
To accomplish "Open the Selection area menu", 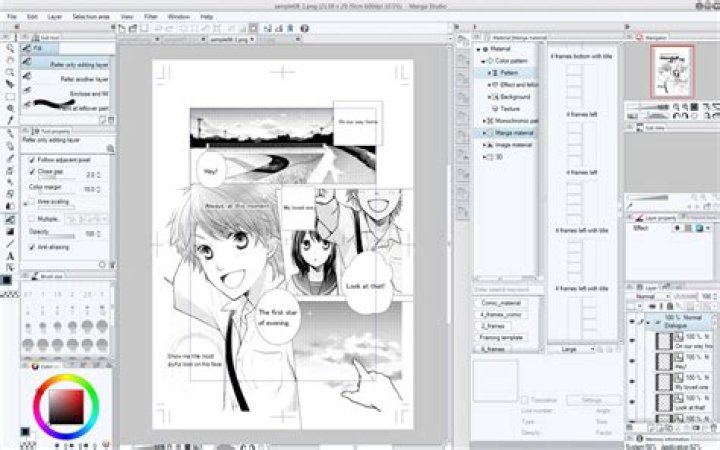I will coord(91,17).
